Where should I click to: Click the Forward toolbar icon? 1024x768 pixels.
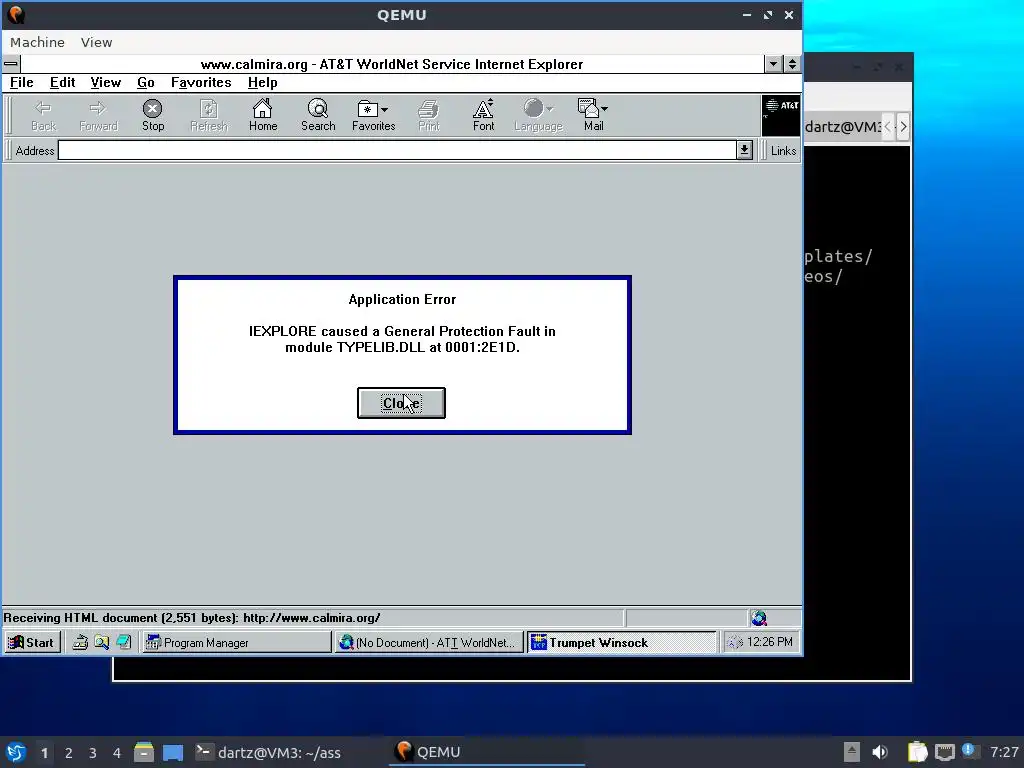(98, 115)
